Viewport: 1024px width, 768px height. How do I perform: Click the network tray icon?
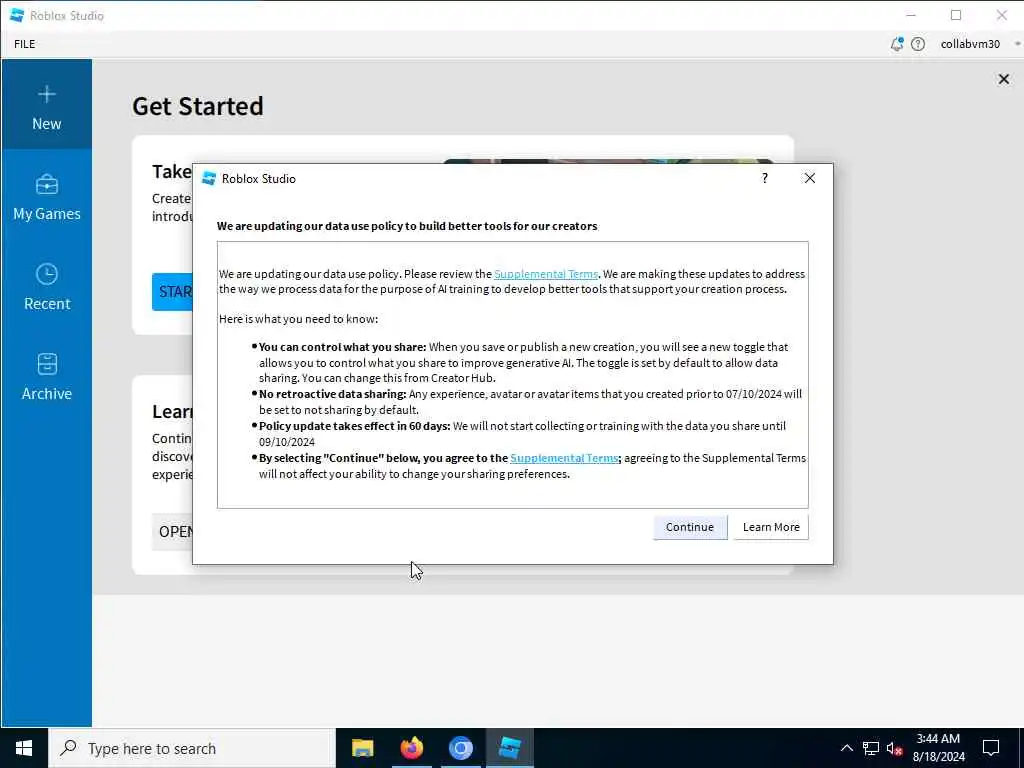pyautogui.click(x=871, y=748)
